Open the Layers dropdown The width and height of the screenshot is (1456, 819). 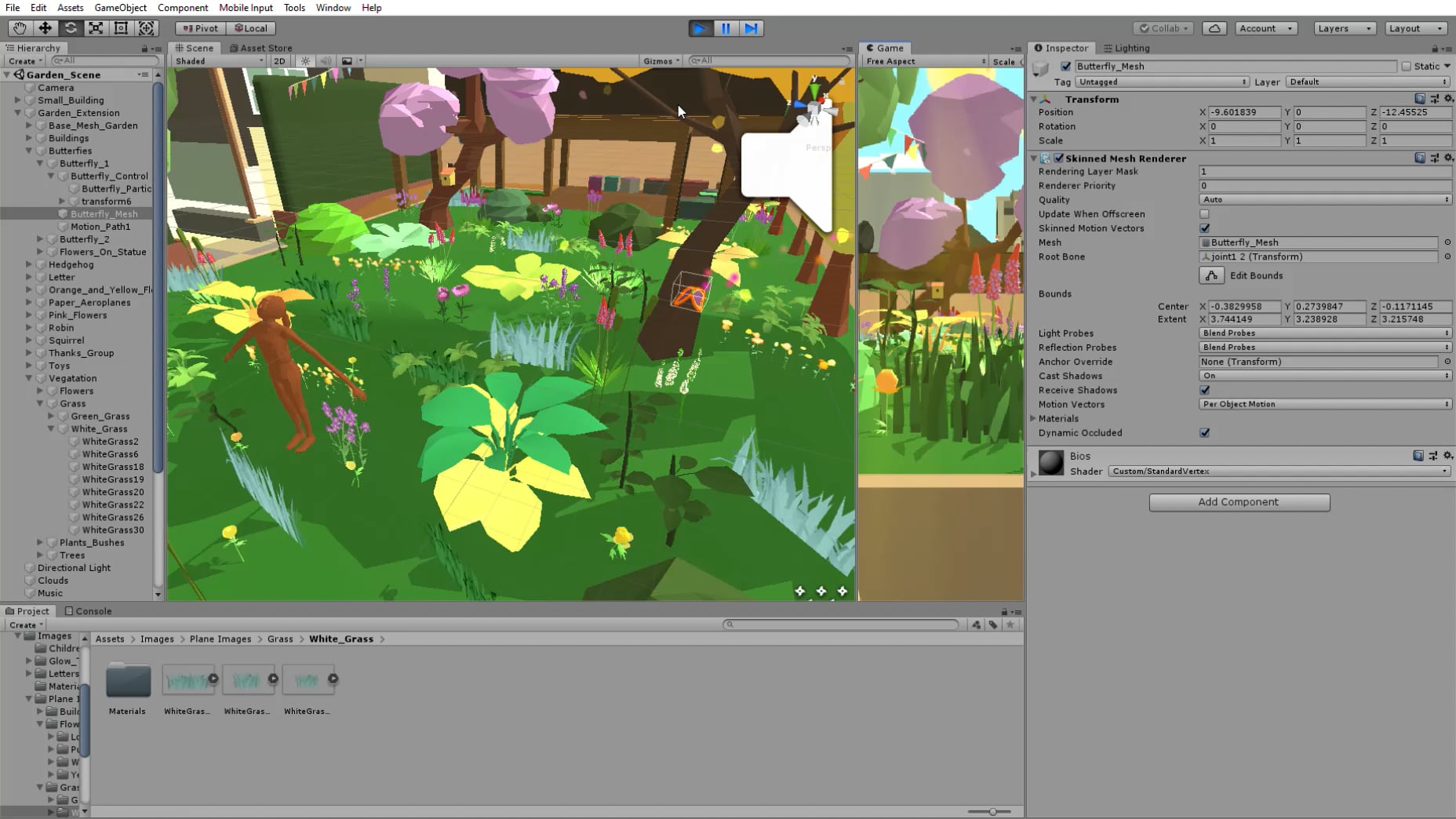click(x=1344, y=28)
